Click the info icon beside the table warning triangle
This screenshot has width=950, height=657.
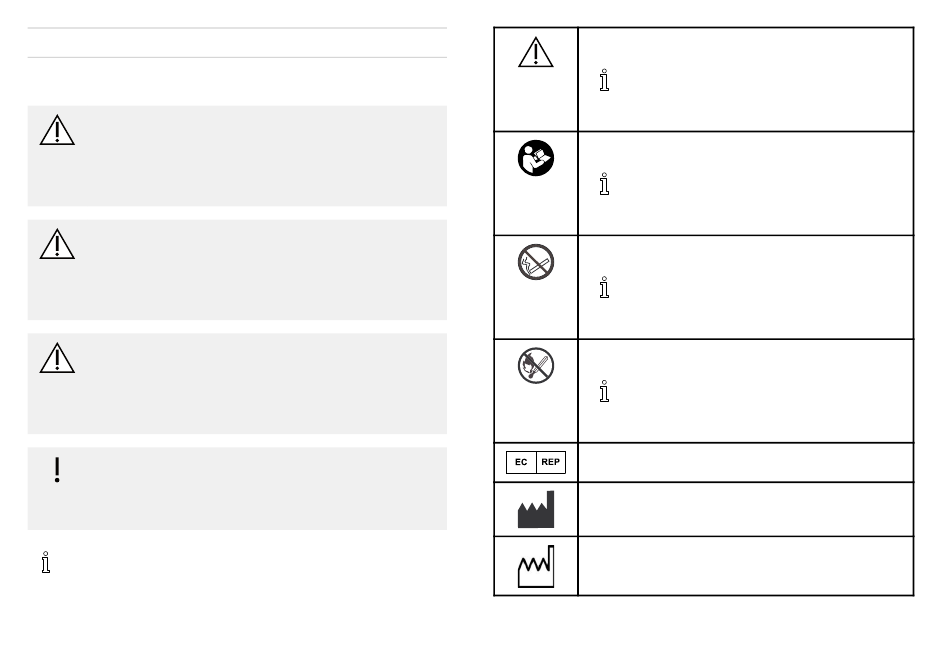click(604, 80)
